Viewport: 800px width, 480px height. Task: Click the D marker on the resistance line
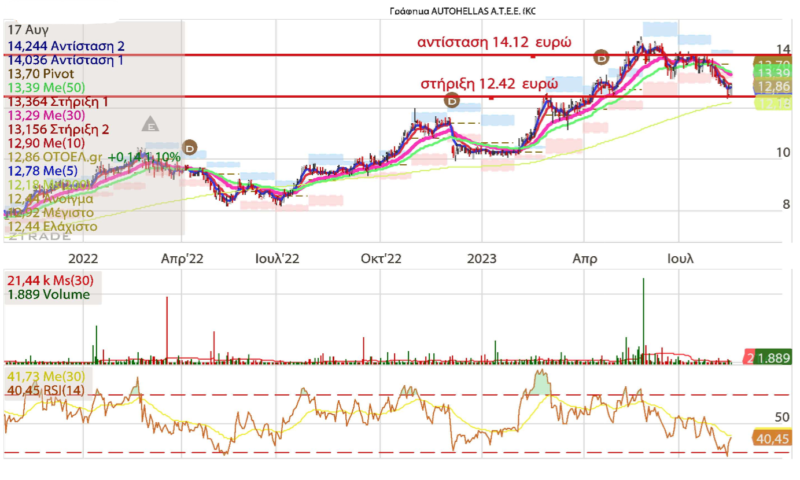tap(602, 57)
